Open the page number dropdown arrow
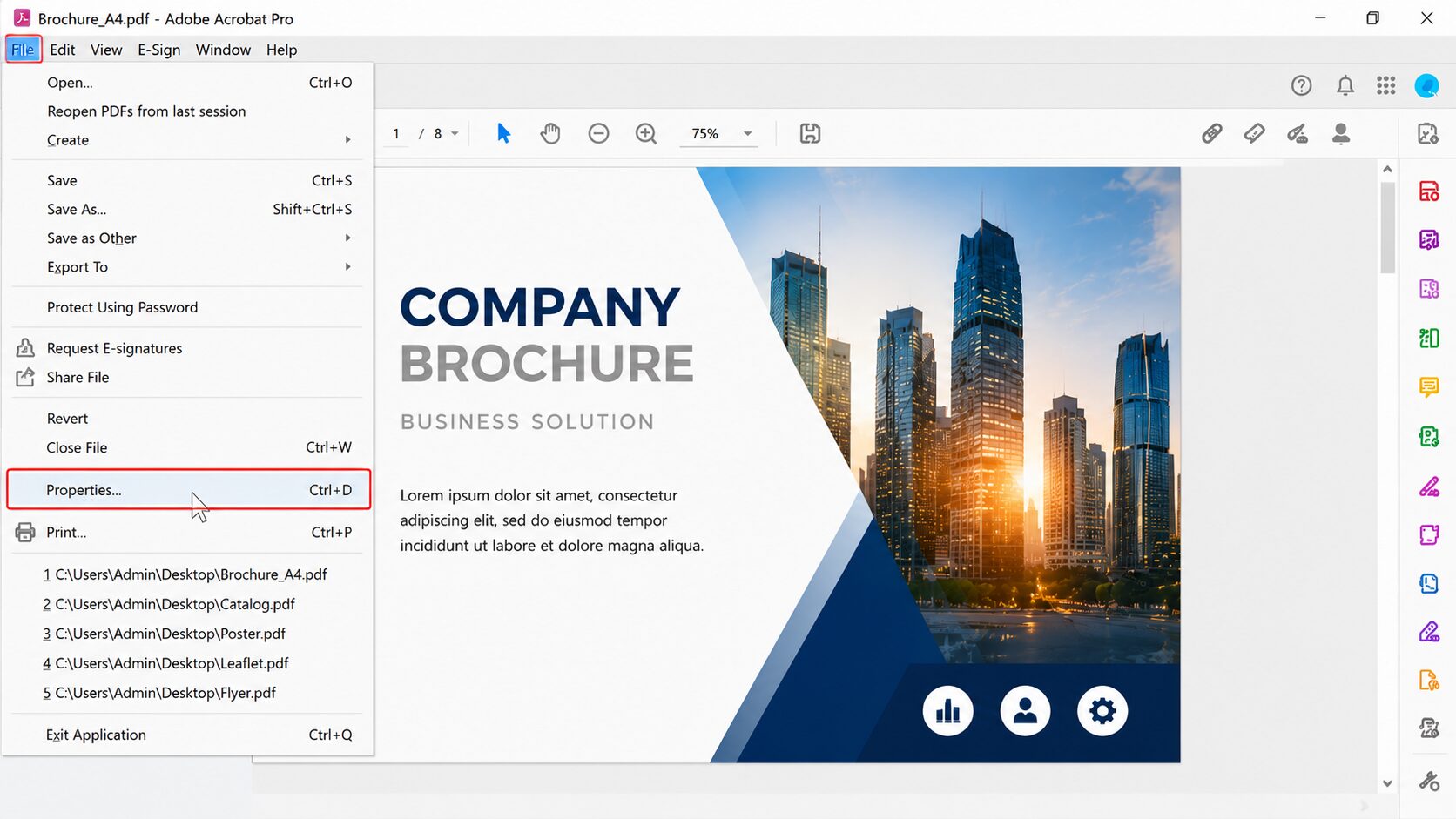 point(455,133)
